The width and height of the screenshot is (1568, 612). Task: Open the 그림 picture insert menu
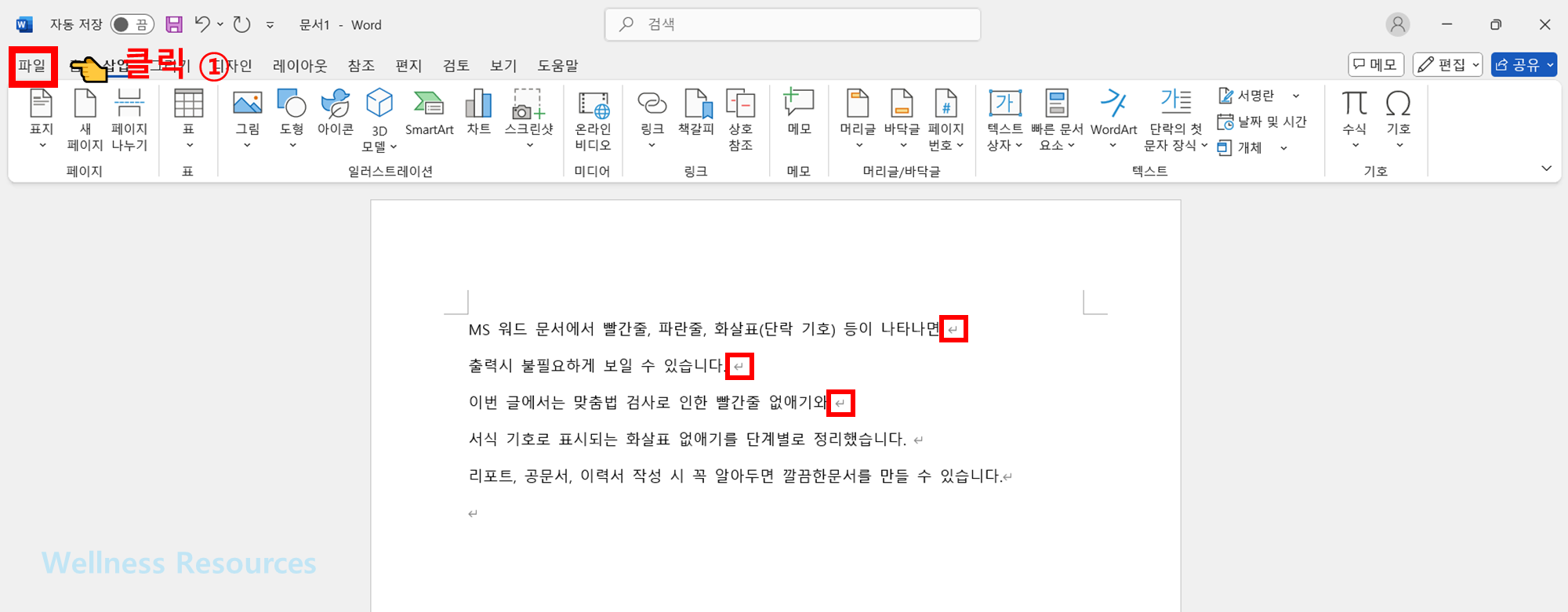coord(248,119)
